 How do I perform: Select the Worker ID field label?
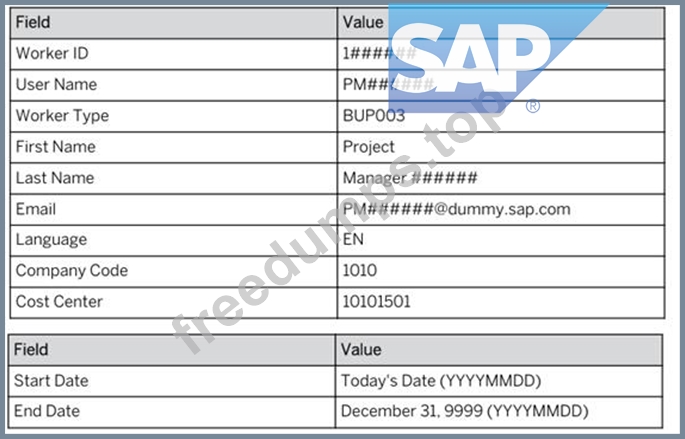(x=52, y=54)
